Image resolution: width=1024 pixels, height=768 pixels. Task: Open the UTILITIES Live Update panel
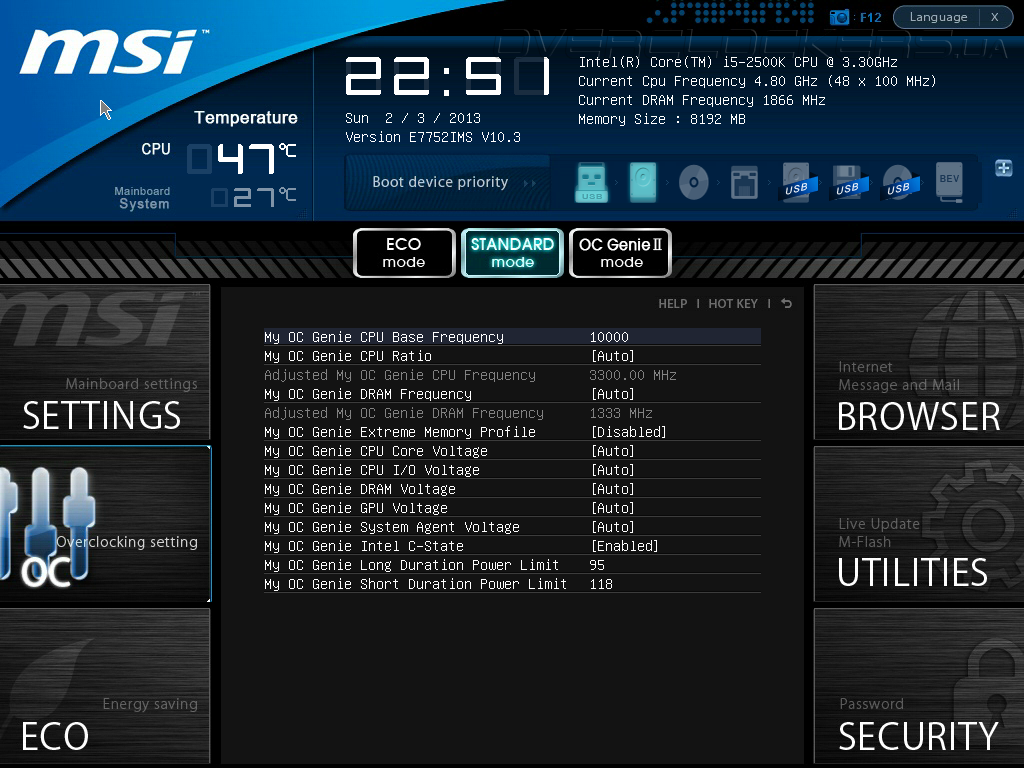pyautogui.click(x=919, y=524)
